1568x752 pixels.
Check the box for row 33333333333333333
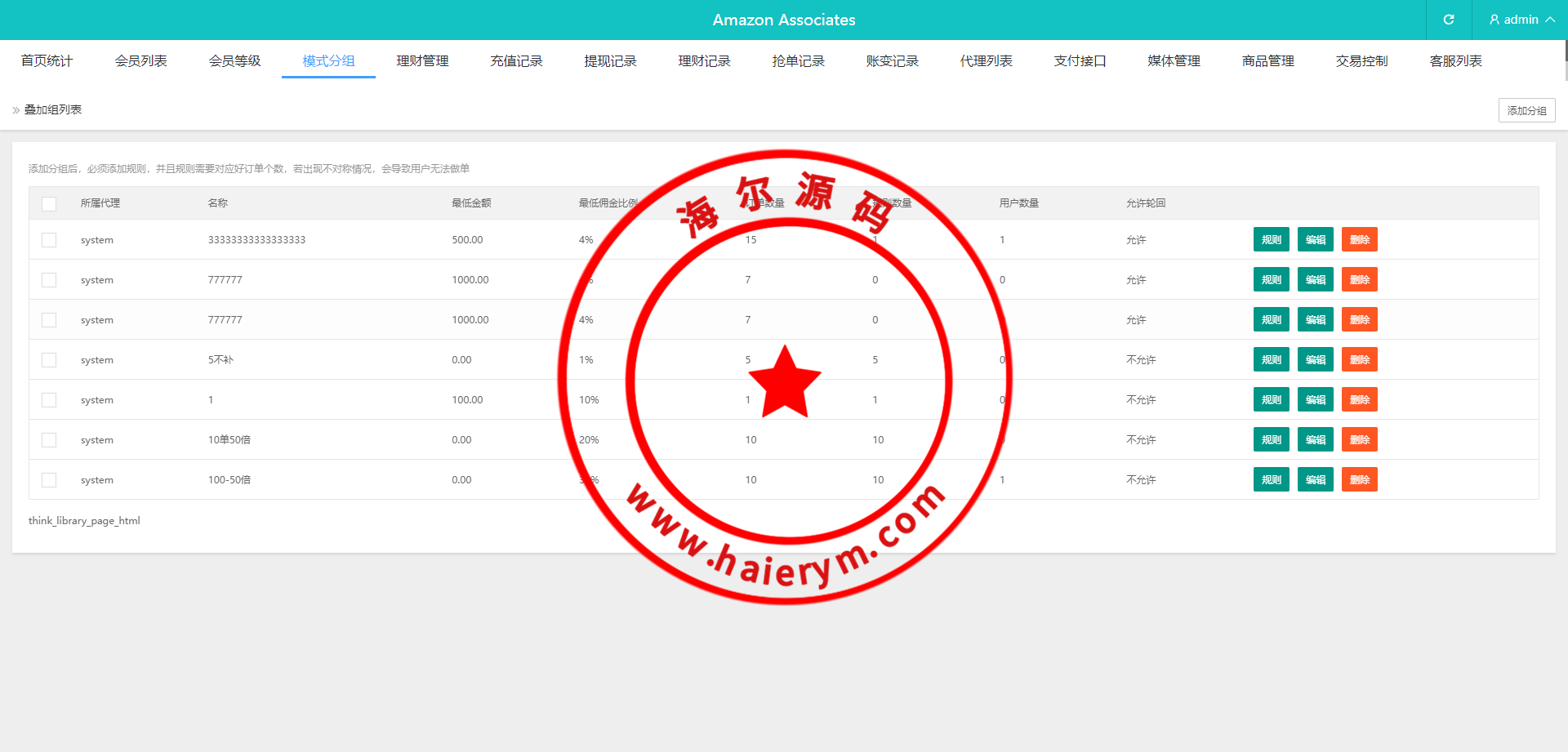(x=49, y=240)
